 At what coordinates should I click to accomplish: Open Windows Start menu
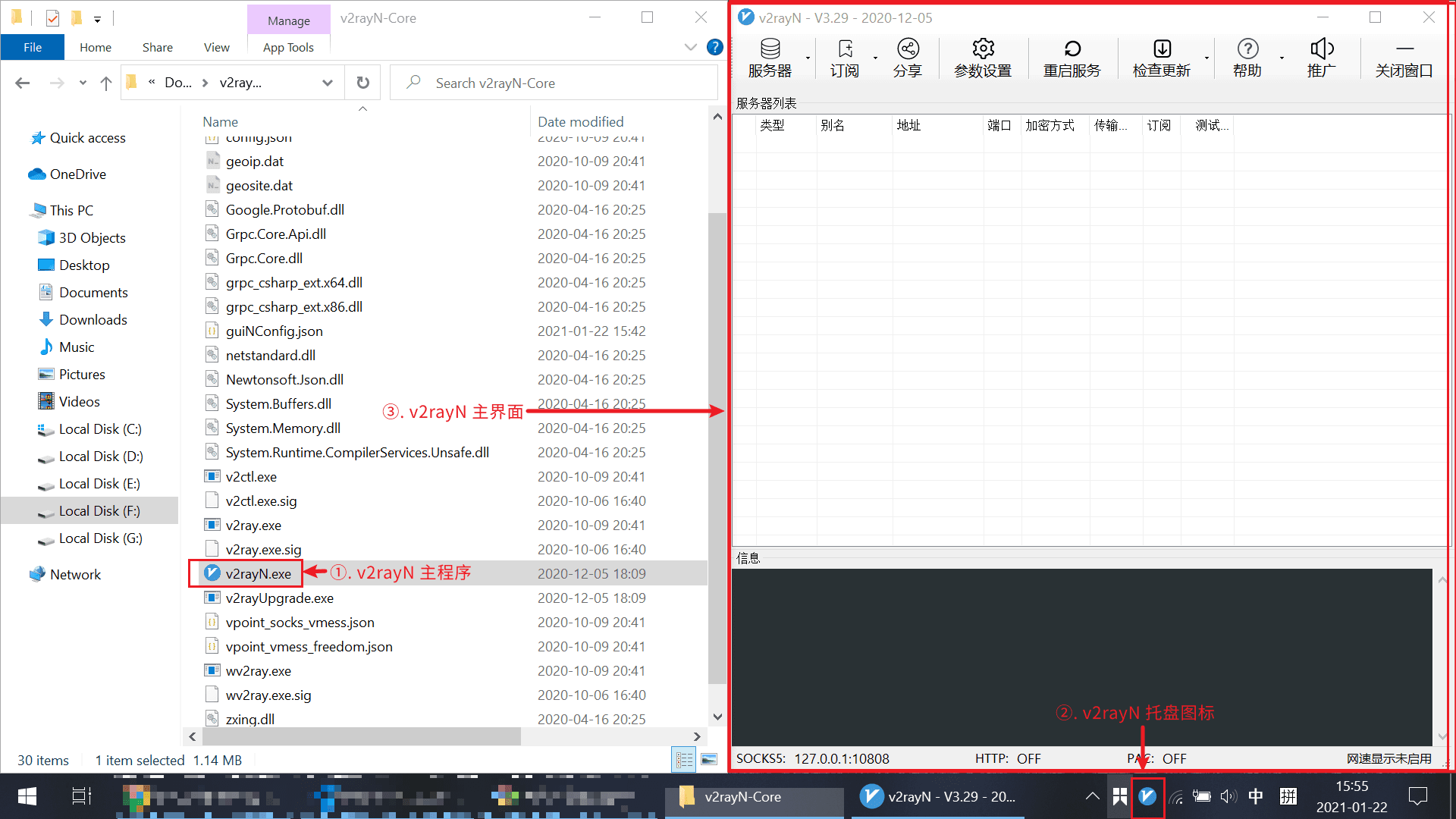tap(27, 796)
